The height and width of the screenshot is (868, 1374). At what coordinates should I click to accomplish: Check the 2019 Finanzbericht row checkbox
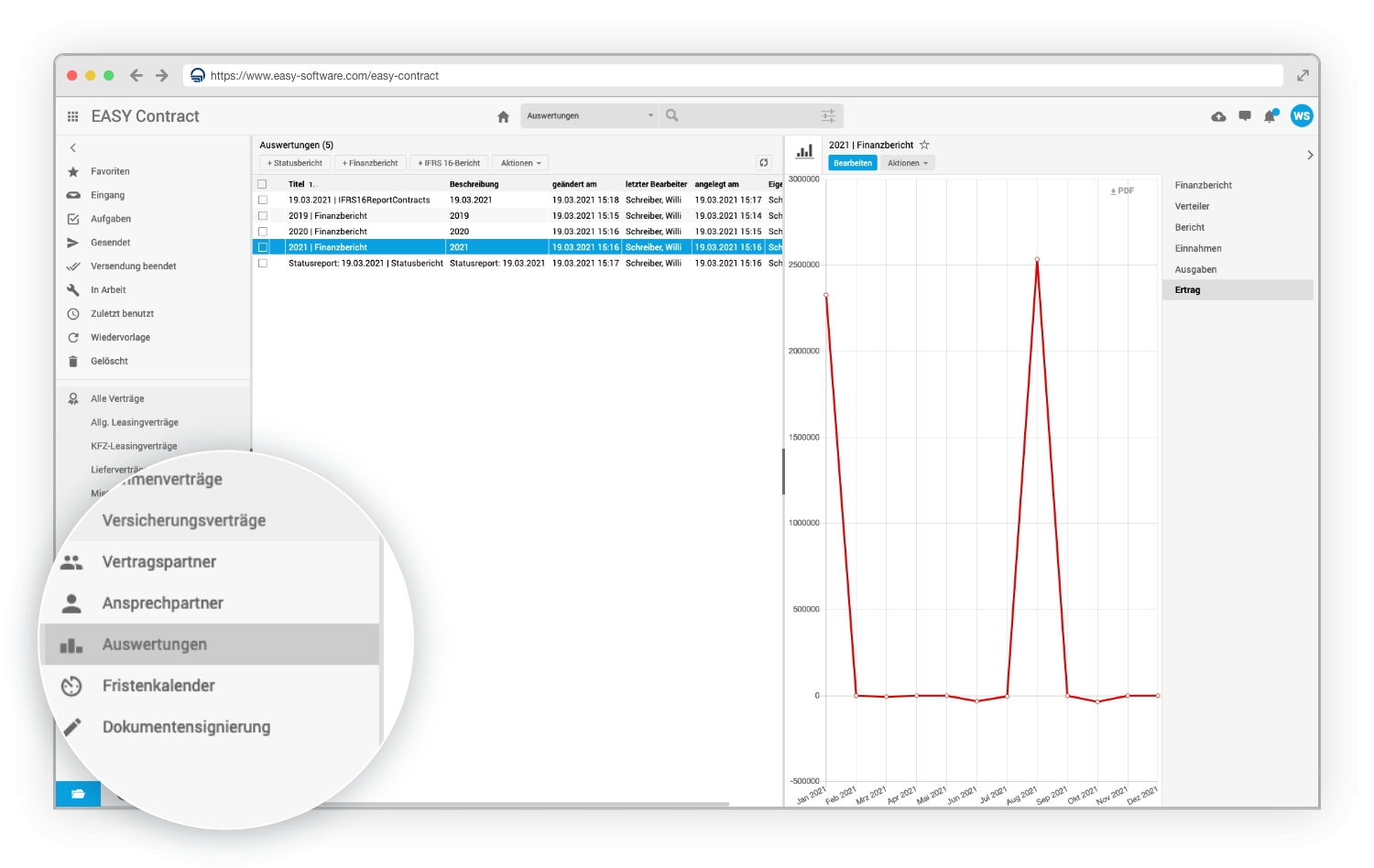coord(263,216)
